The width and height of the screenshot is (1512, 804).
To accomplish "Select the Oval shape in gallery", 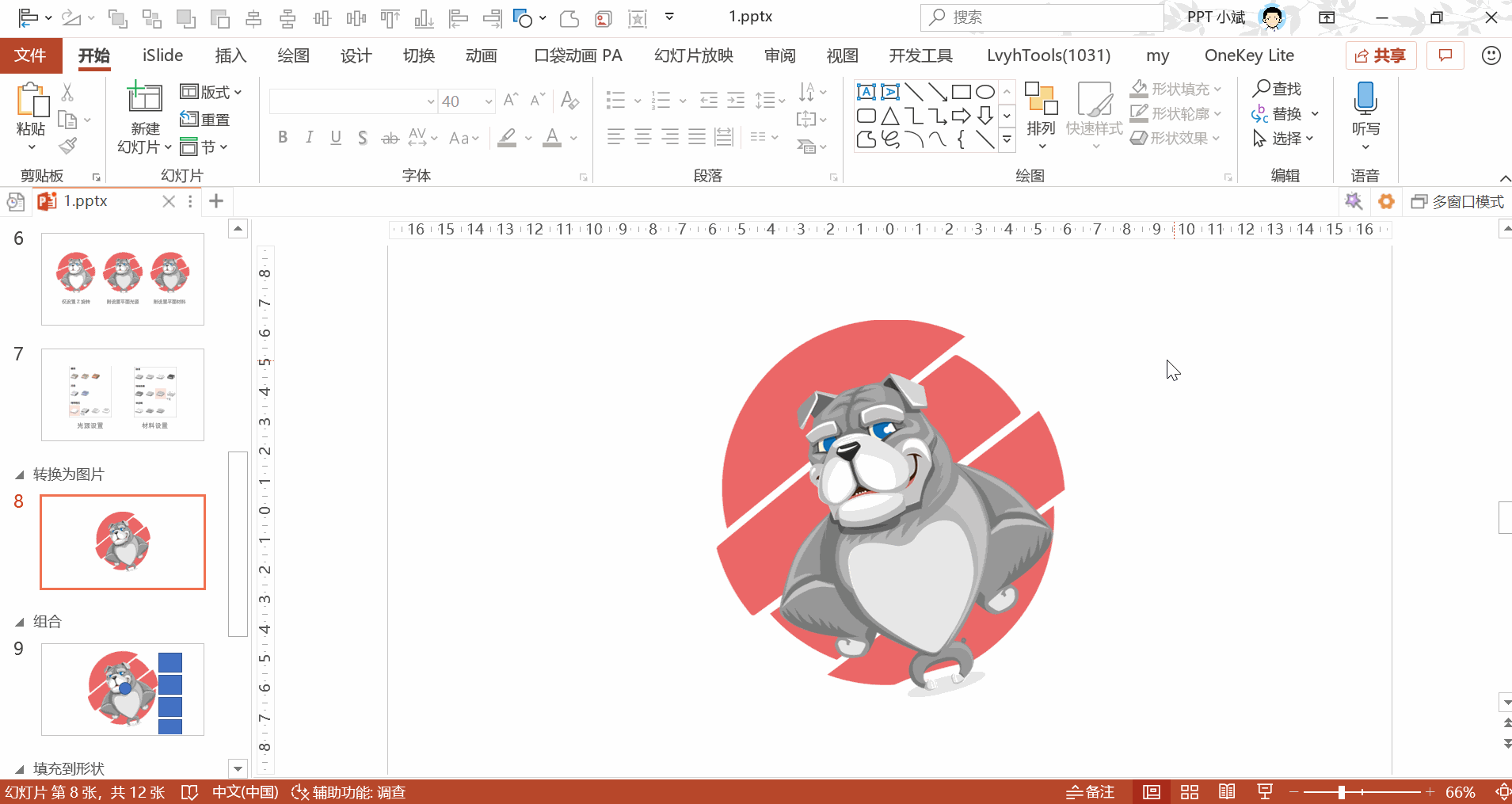I will pyautogui.click(x=985, y=92).
